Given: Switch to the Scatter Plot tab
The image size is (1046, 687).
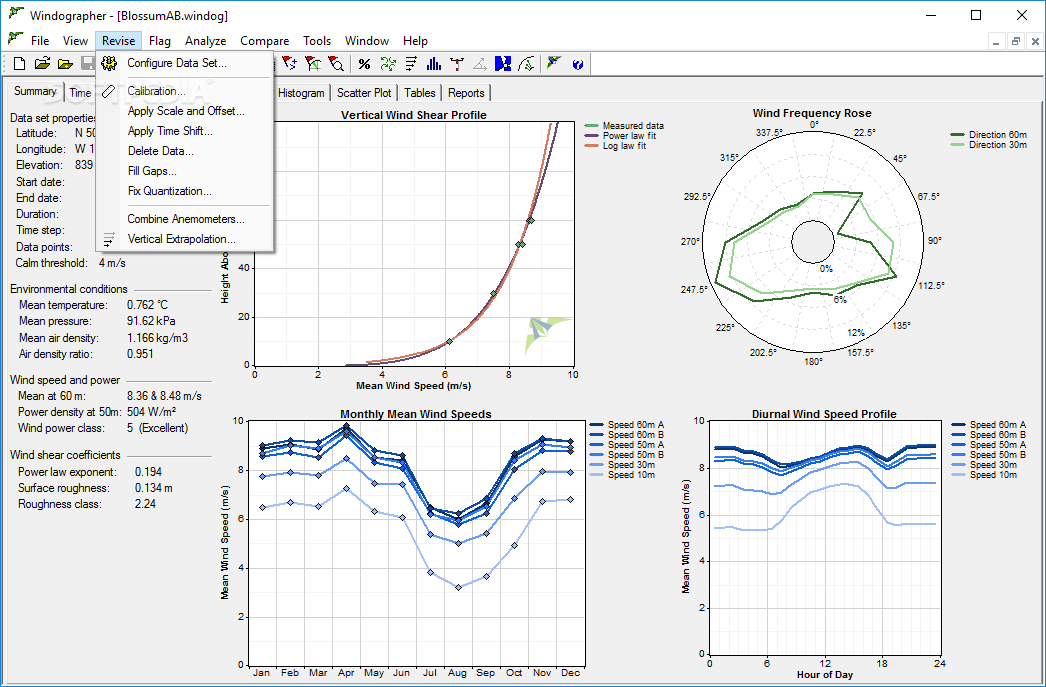Looking at the screenshot, I should click(x=364, y=93).
